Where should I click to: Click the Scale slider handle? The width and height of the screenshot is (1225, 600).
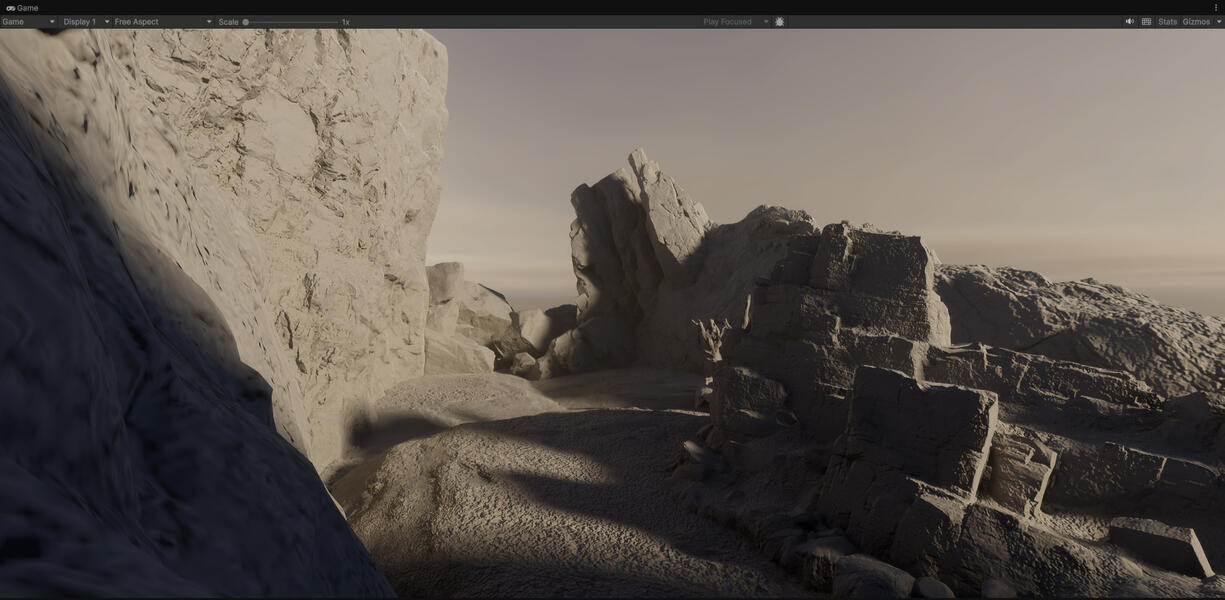246,22
